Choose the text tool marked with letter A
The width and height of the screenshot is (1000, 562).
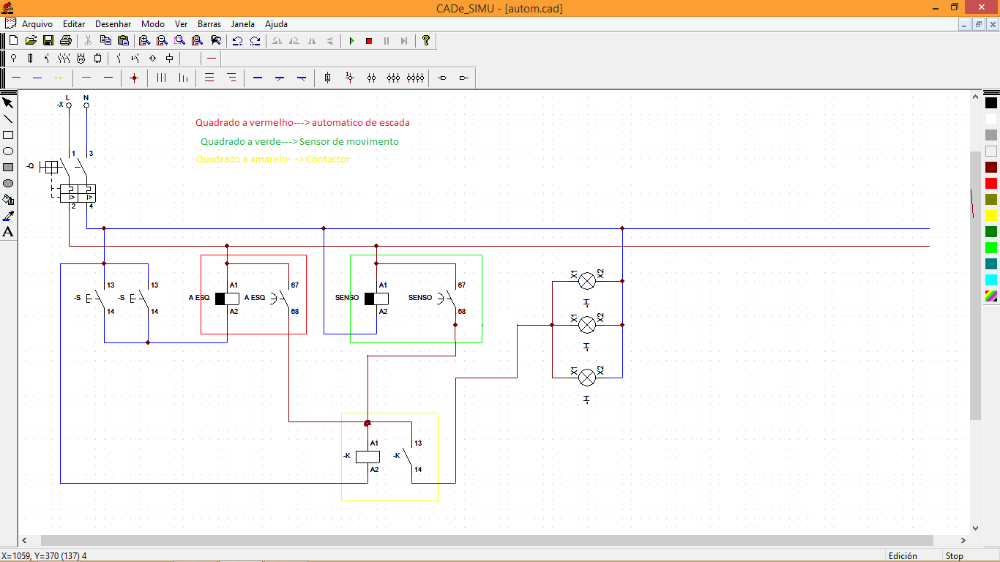click(8, 232)
